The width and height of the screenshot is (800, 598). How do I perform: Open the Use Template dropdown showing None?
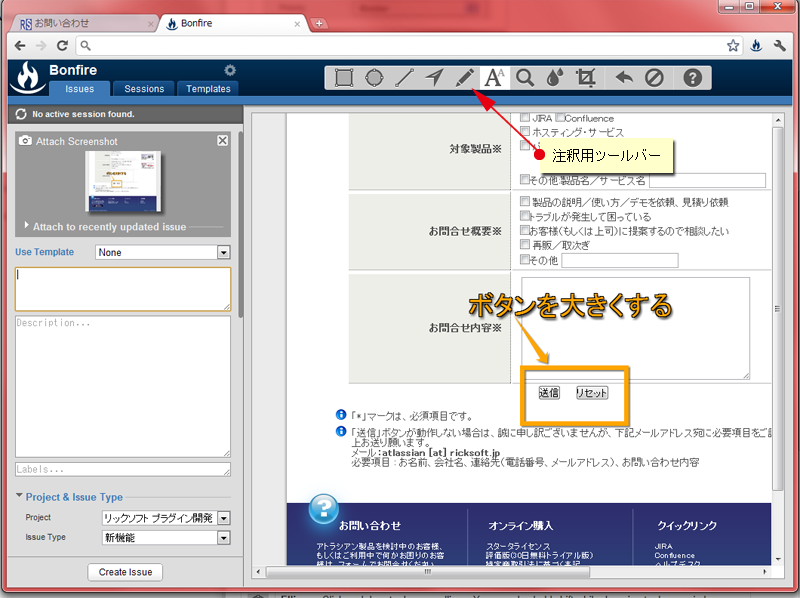coord(163,252)
